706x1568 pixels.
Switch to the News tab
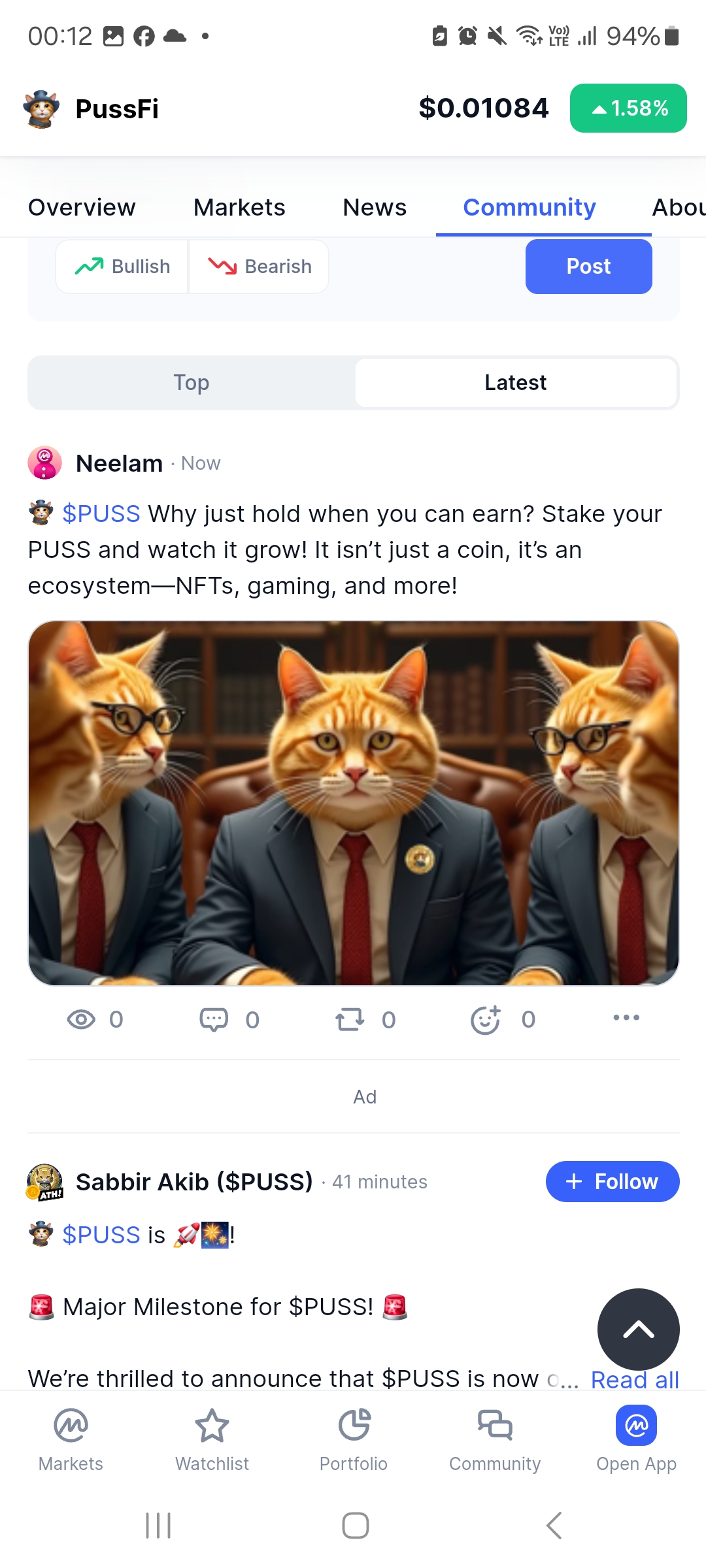click(x=375, y=208)
